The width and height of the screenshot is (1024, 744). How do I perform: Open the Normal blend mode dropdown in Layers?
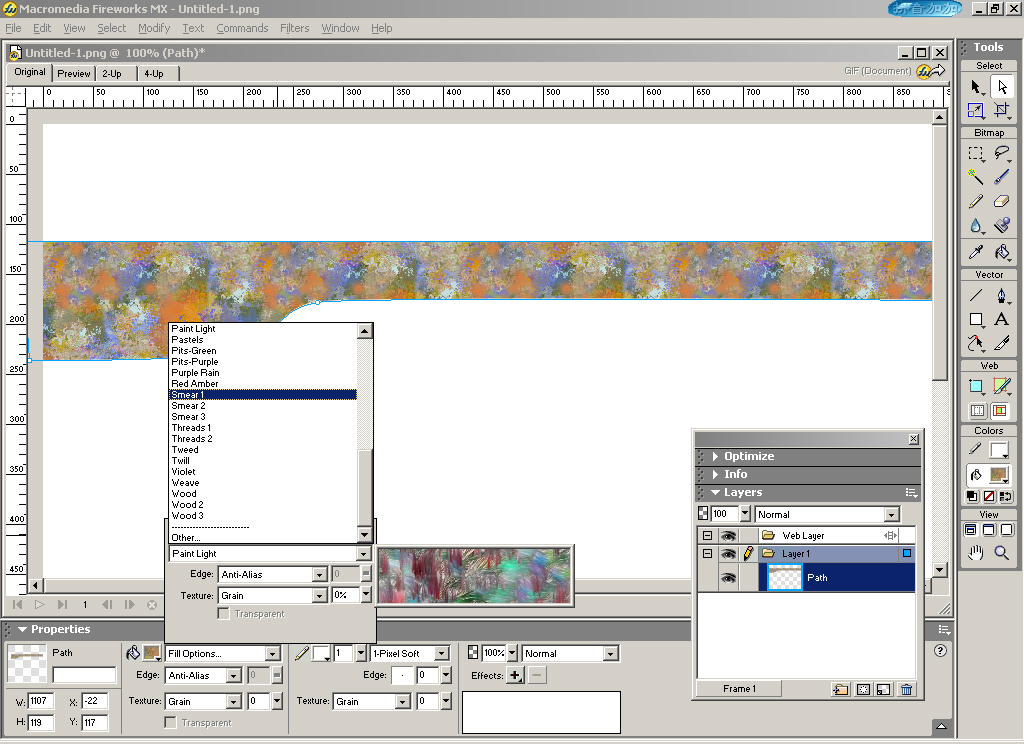pos(892,515)
